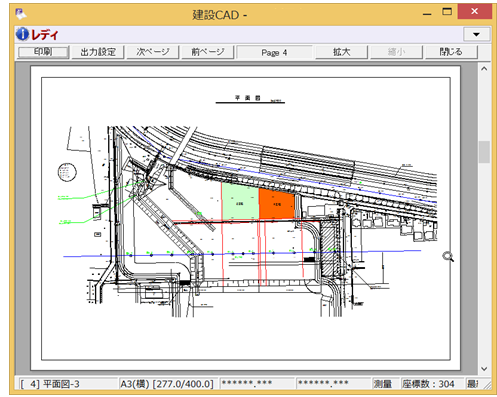This screenshot has width=497, height=397.
Task: Click the 印刷 print button
Action: point(43,52)
